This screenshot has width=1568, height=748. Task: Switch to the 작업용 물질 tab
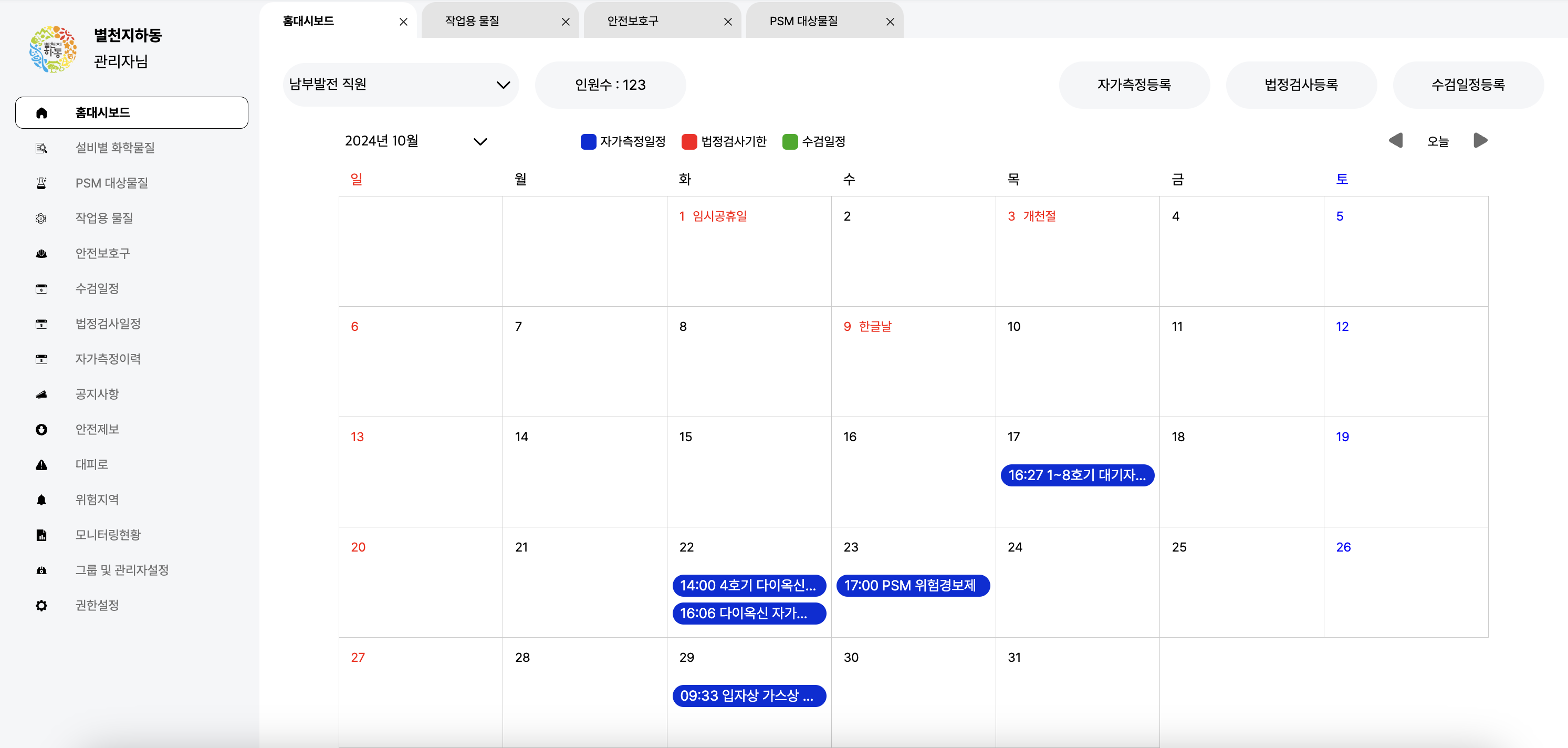pyautogui.click(x=473, y=22)
